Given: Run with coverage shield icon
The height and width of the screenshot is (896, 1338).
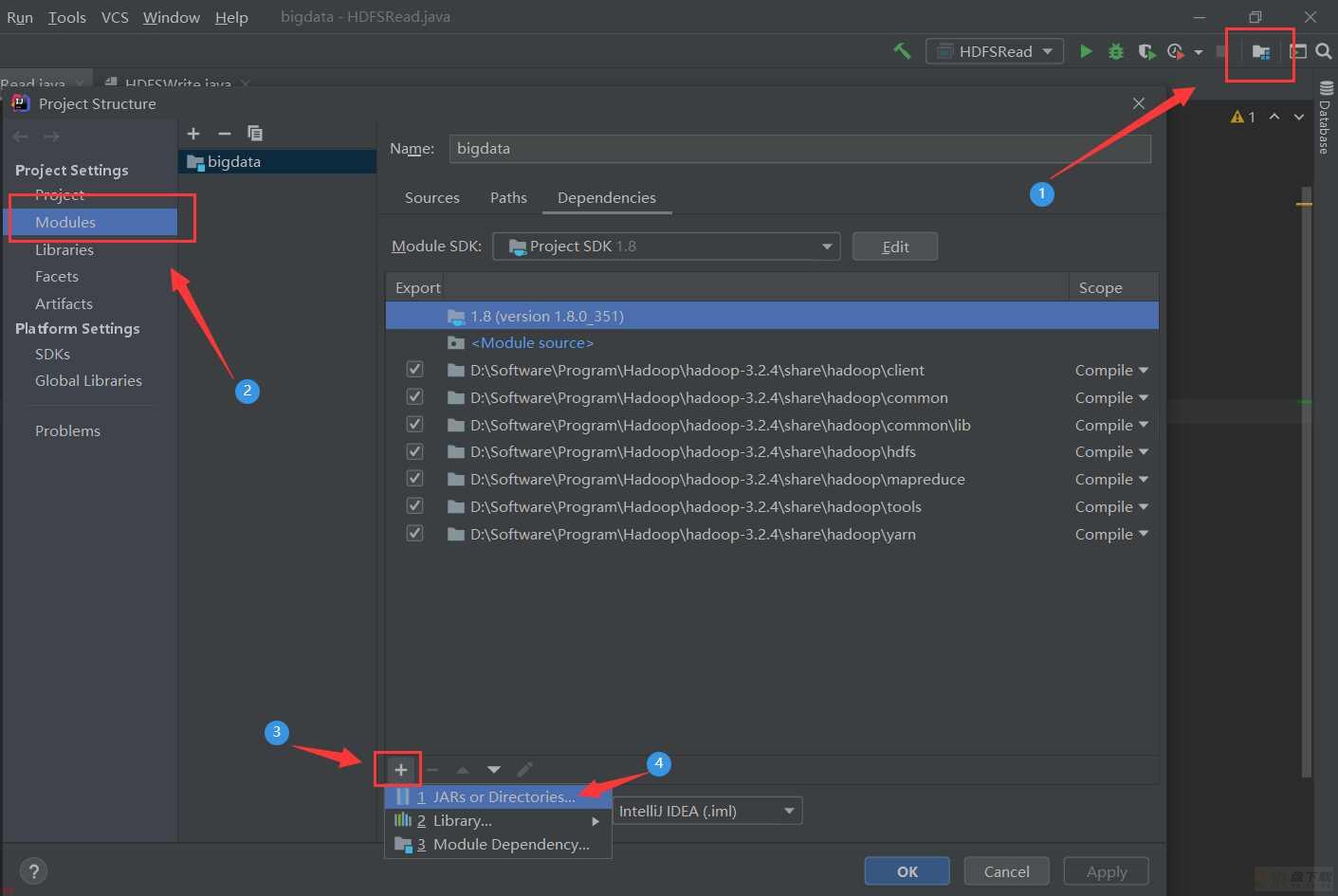Looking at the screenshot, I should click(x=1146, y=51).
